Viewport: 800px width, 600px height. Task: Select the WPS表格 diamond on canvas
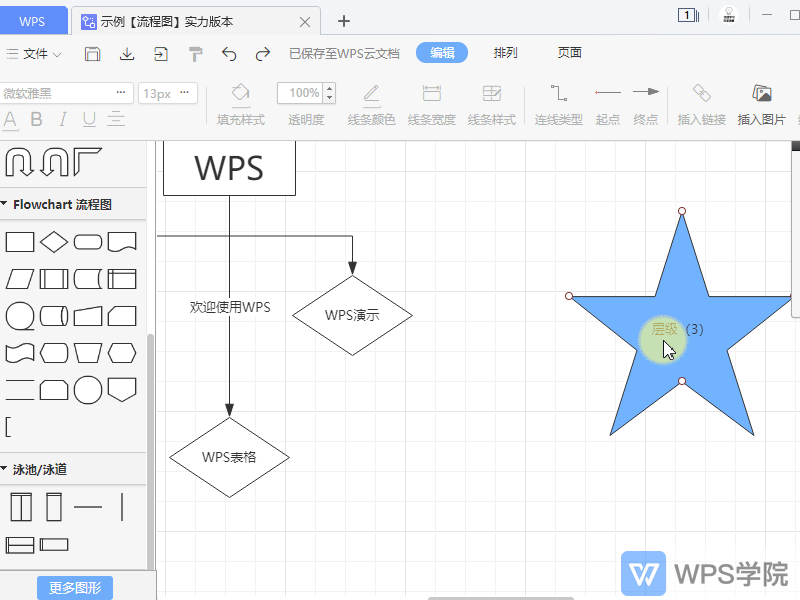[x=229, y=457]
